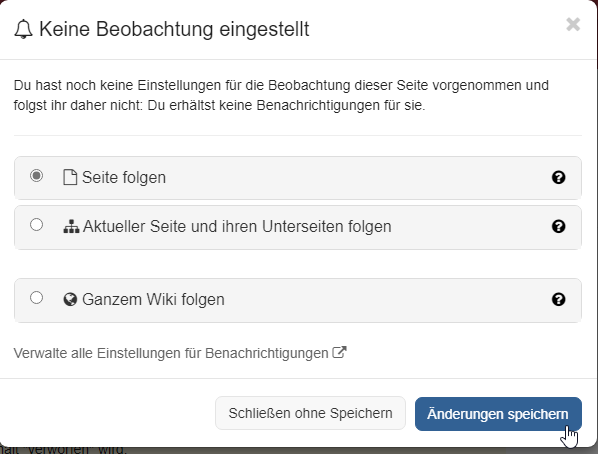The width and height of the screenshot is (598, 454).
Task: Click the "Keine Beobachtung eingestellt" dialog heading
Action: coord(174,29)
